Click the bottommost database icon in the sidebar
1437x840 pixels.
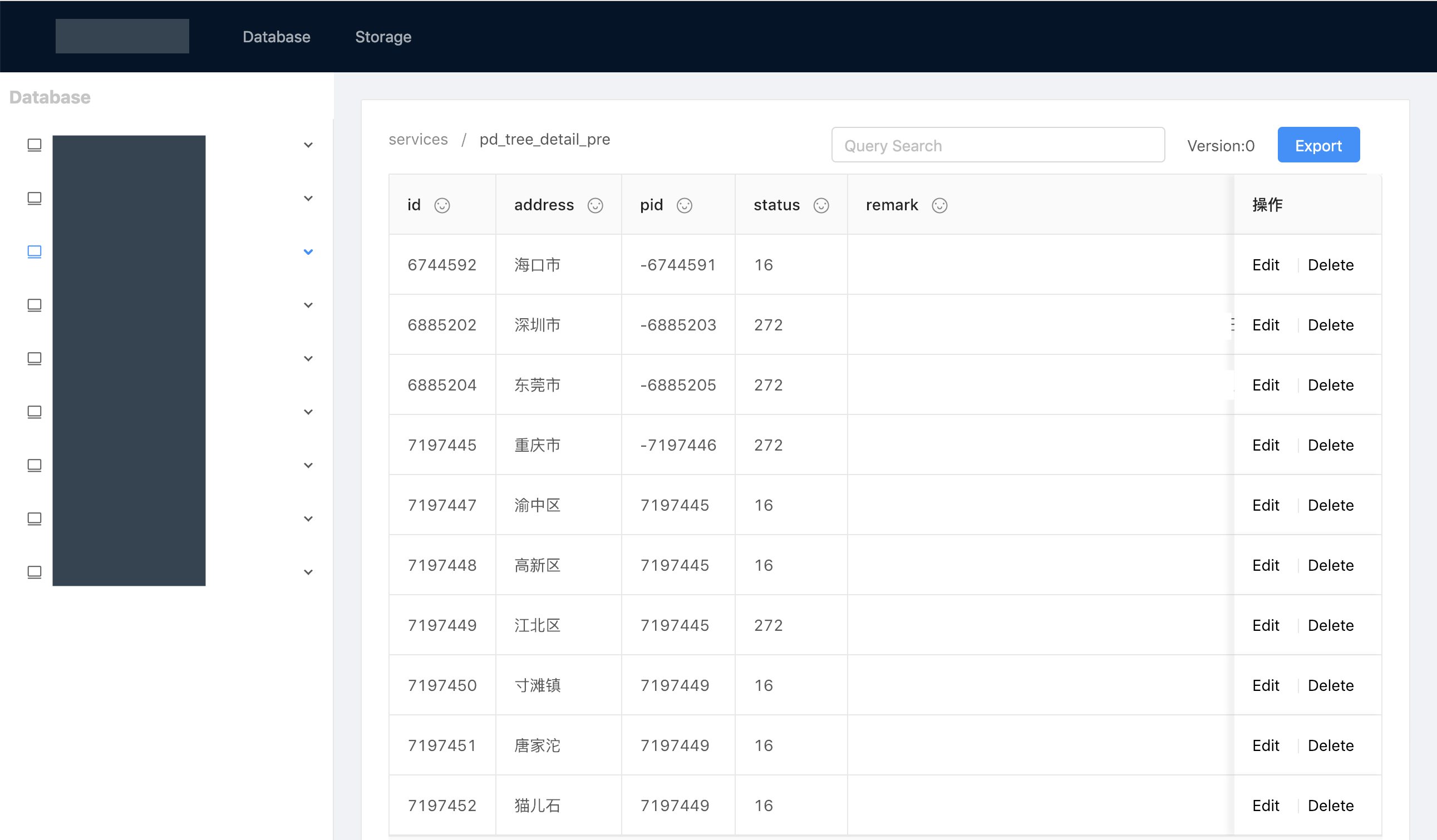[34, 572]
